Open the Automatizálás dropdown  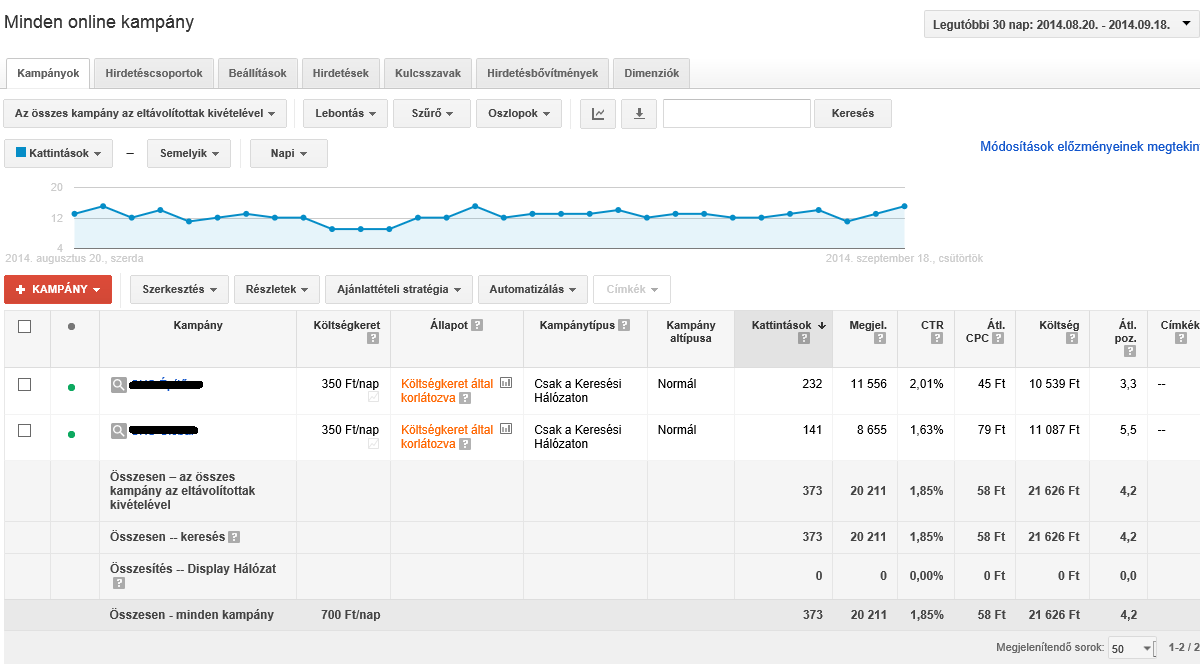pos(532,289)
